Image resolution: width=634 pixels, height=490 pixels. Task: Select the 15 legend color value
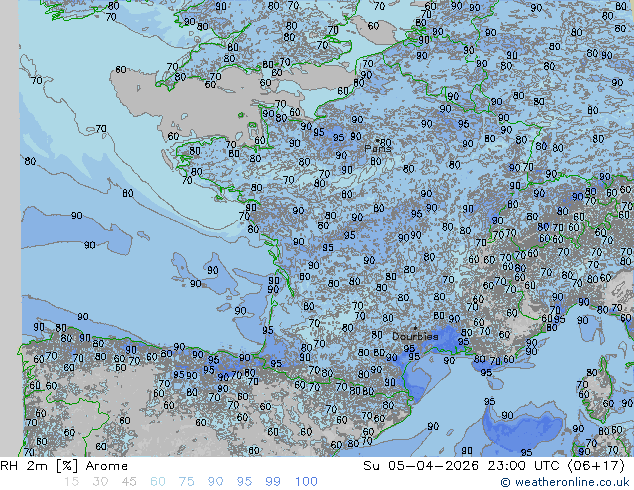pos(71,481)
